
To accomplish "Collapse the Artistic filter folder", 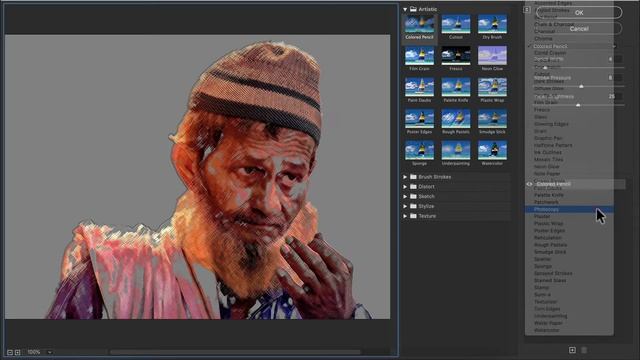I will pos(405,9).
